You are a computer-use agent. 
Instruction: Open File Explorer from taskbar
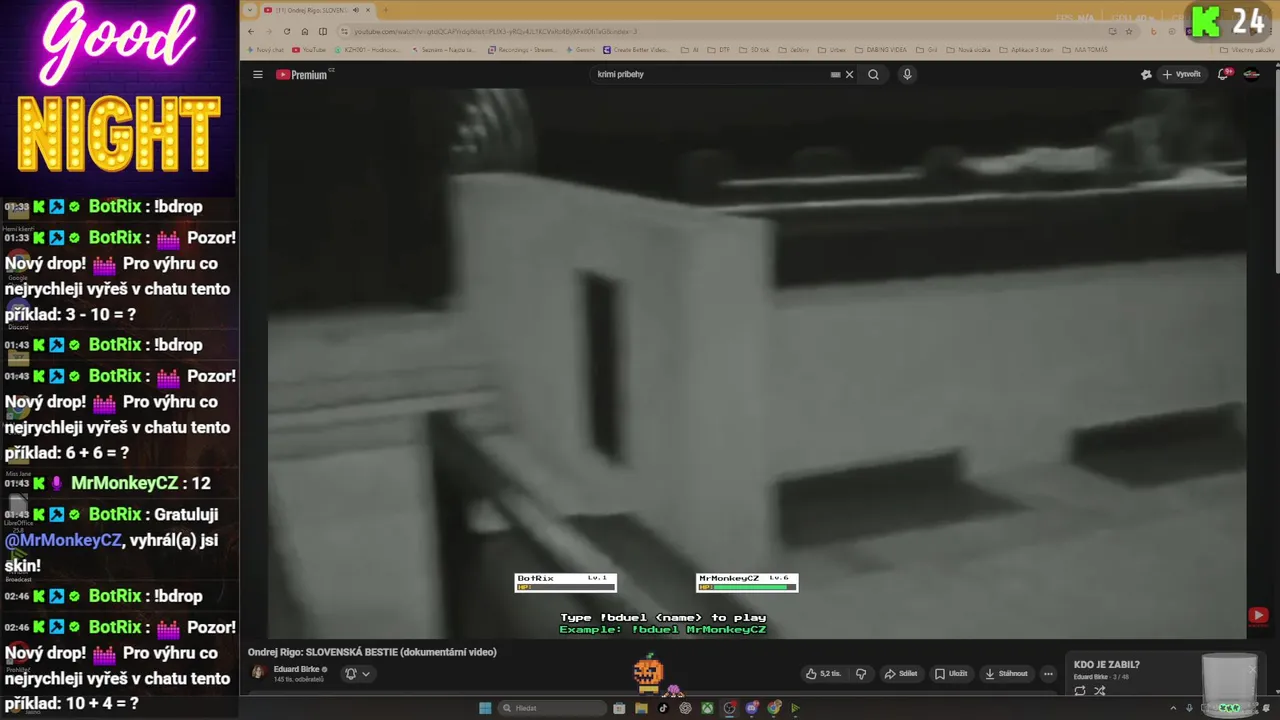tap(641, 708)
